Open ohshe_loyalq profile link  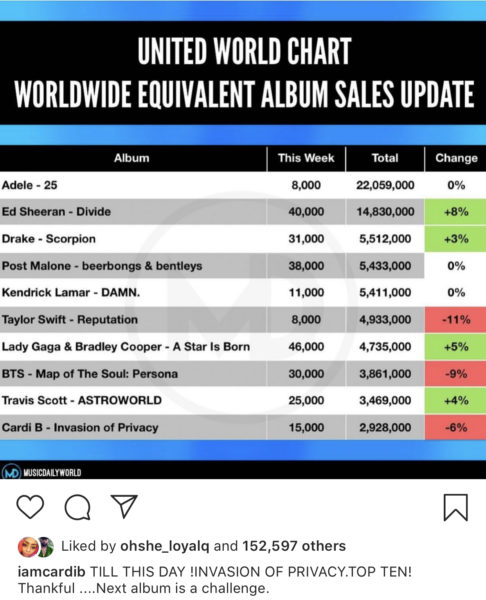pyautogui.click(x=165, y=546)
